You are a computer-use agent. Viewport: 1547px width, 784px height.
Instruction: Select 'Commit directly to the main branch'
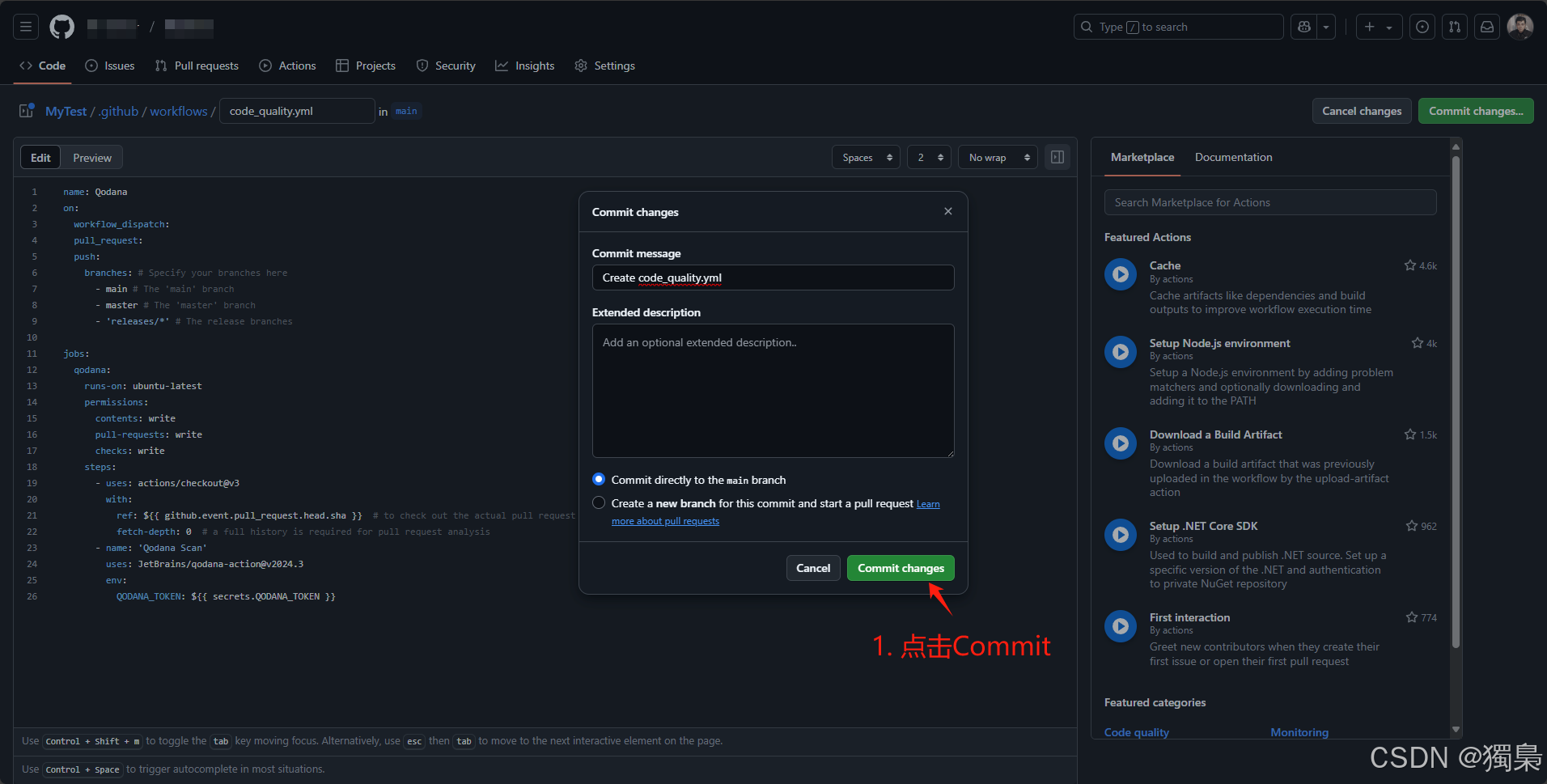599,479
